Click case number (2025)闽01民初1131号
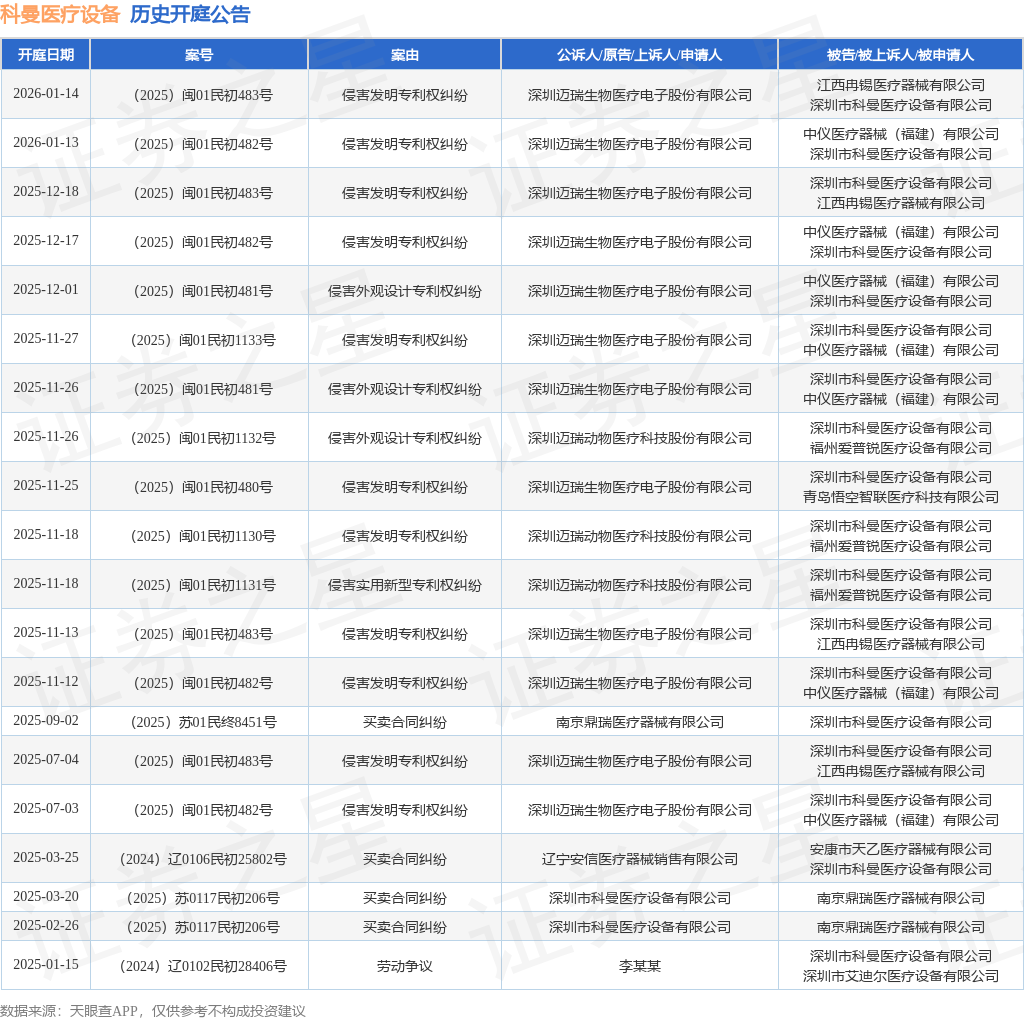The image size is (1024, 1020). tap(202, 585)
